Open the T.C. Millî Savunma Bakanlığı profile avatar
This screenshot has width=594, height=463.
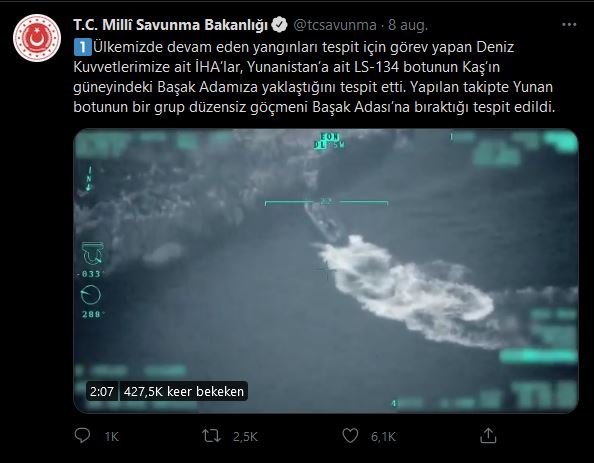coord(37,38)
